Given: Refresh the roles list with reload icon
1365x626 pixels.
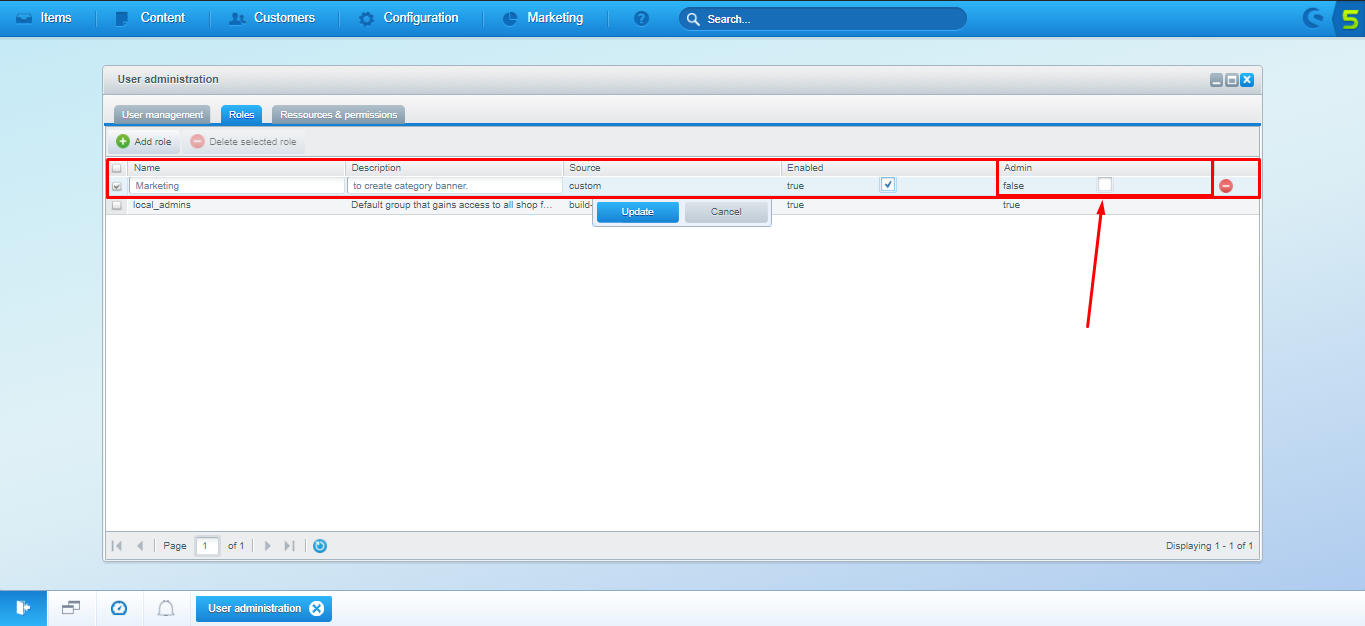Looking at the screenshot, I should [320, 546].
